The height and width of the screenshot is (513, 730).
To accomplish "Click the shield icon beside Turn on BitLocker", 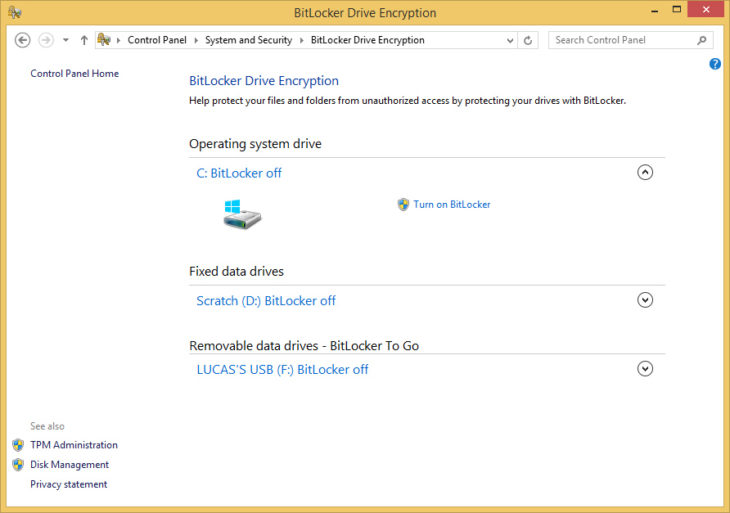I will pyautogui.click(x=403, y=204).
